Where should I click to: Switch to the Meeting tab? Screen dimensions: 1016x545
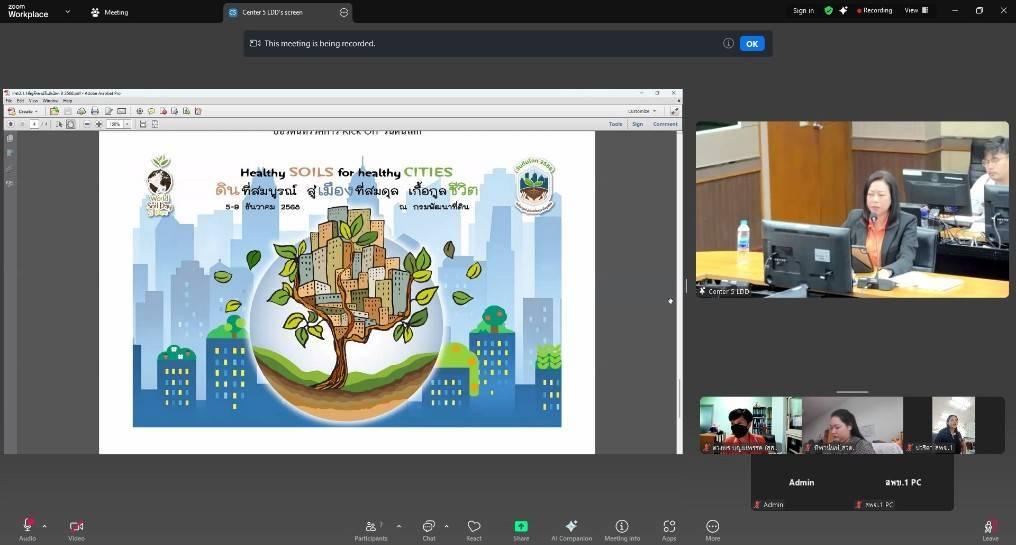click(110, 12)
